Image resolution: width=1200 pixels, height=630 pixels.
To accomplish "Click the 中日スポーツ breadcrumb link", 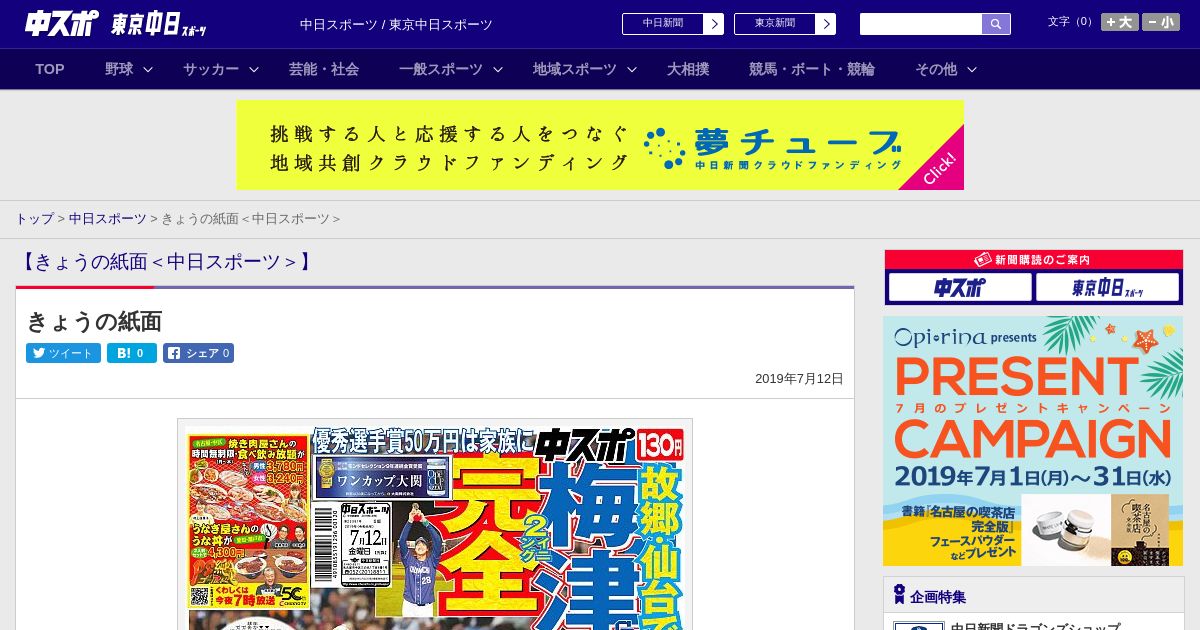I will click(x=108, y=218).
